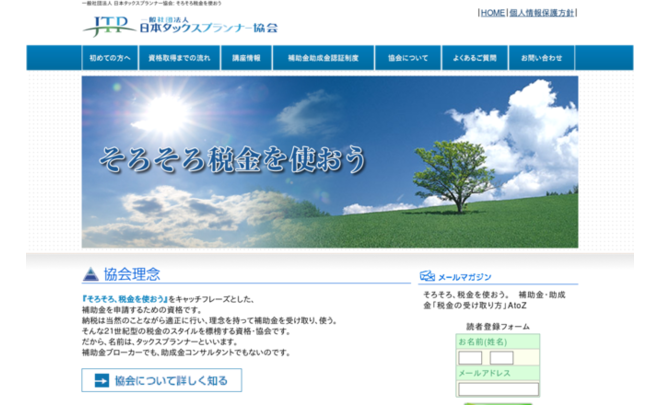Click the メールマガジン section heading text
The image size is (660, 405).
tap(465, 276)
